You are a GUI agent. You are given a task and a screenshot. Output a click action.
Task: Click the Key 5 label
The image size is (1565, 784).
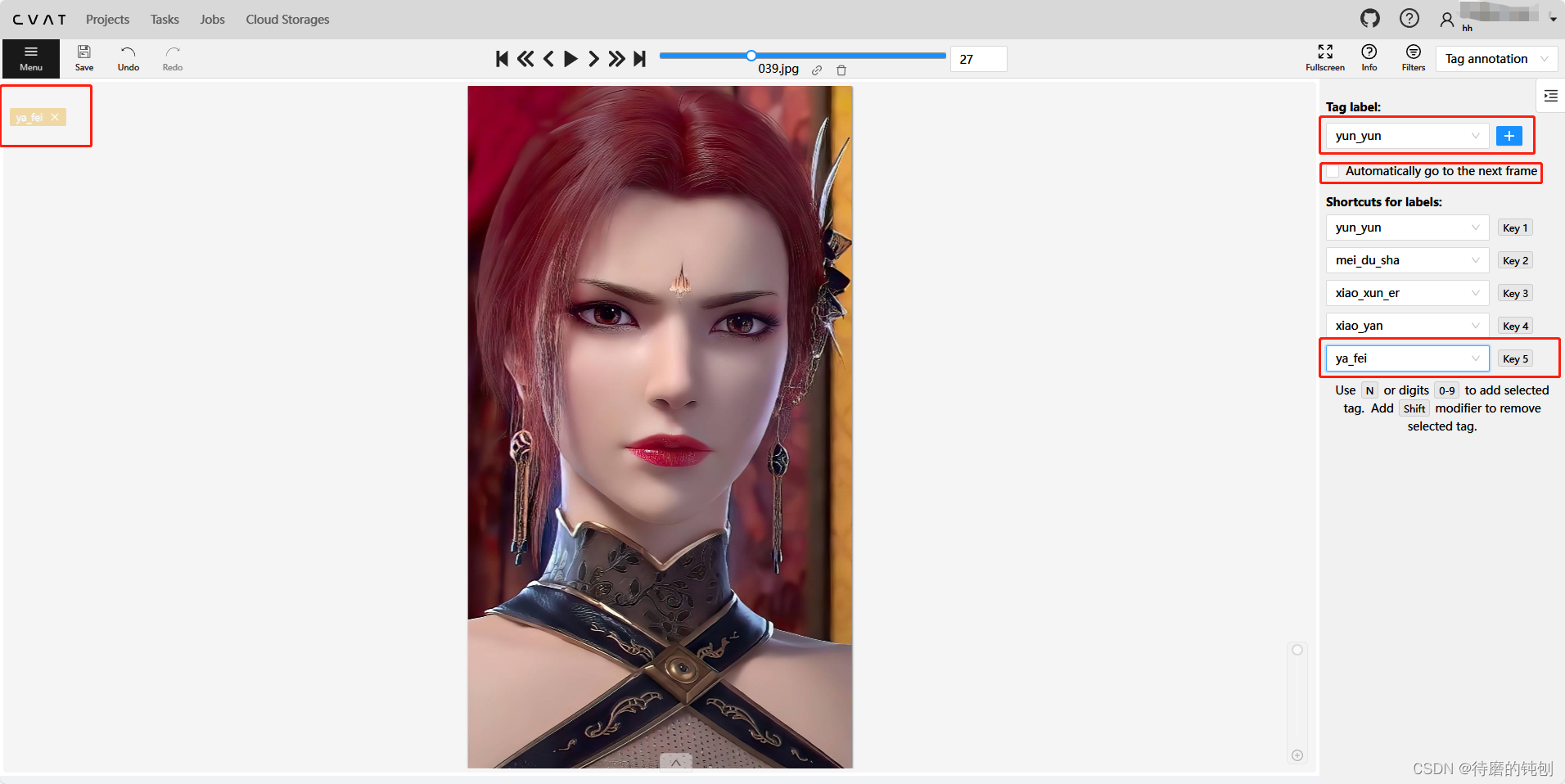(x=1515, y=359)
